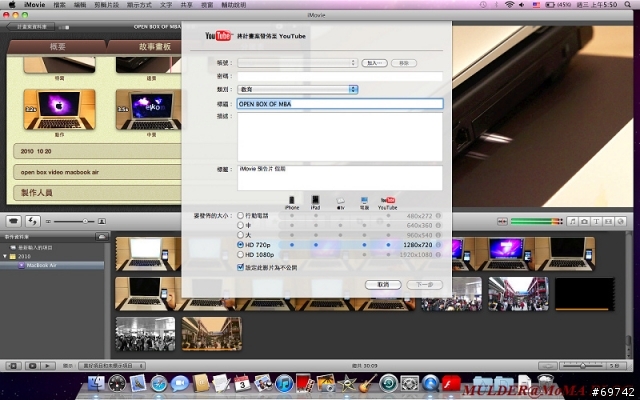Click the tags text field
Screen dimensions: 640x400
(x=340, y=178)
